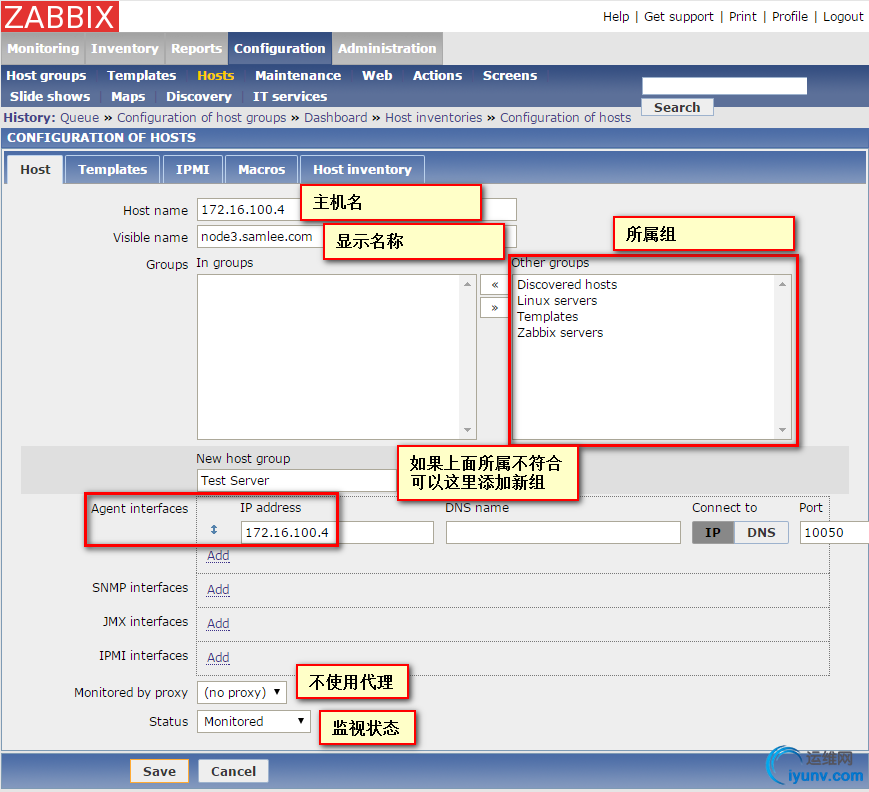Switch to the Templates form tab

click(113, 170)
